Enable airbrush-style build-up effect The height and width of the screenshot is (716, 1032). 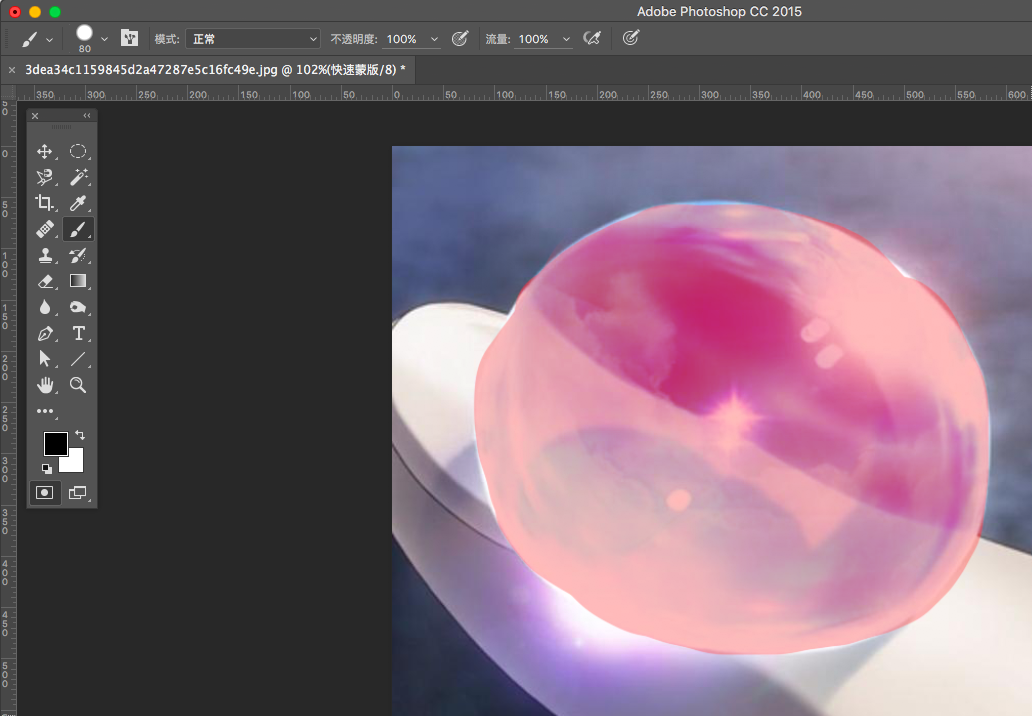pos(592,39)
